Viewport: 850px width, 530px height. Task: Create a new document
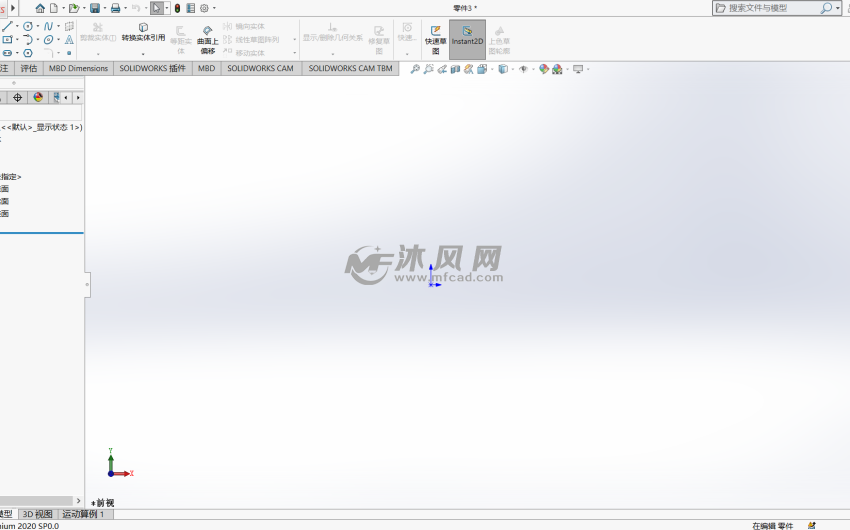point(54,8)
